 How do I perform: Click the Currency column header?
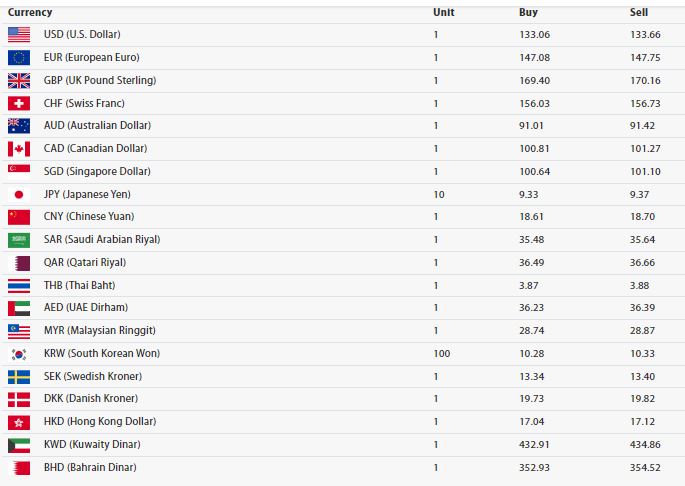pyautogui.click(x=29, y=12)
